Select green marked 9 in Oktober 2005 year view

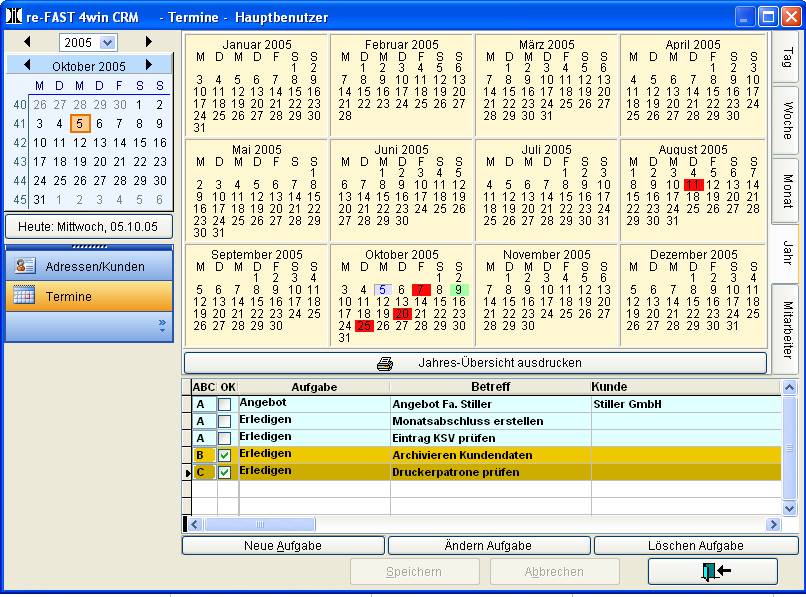pyautogui.click(x=459, y=290)
